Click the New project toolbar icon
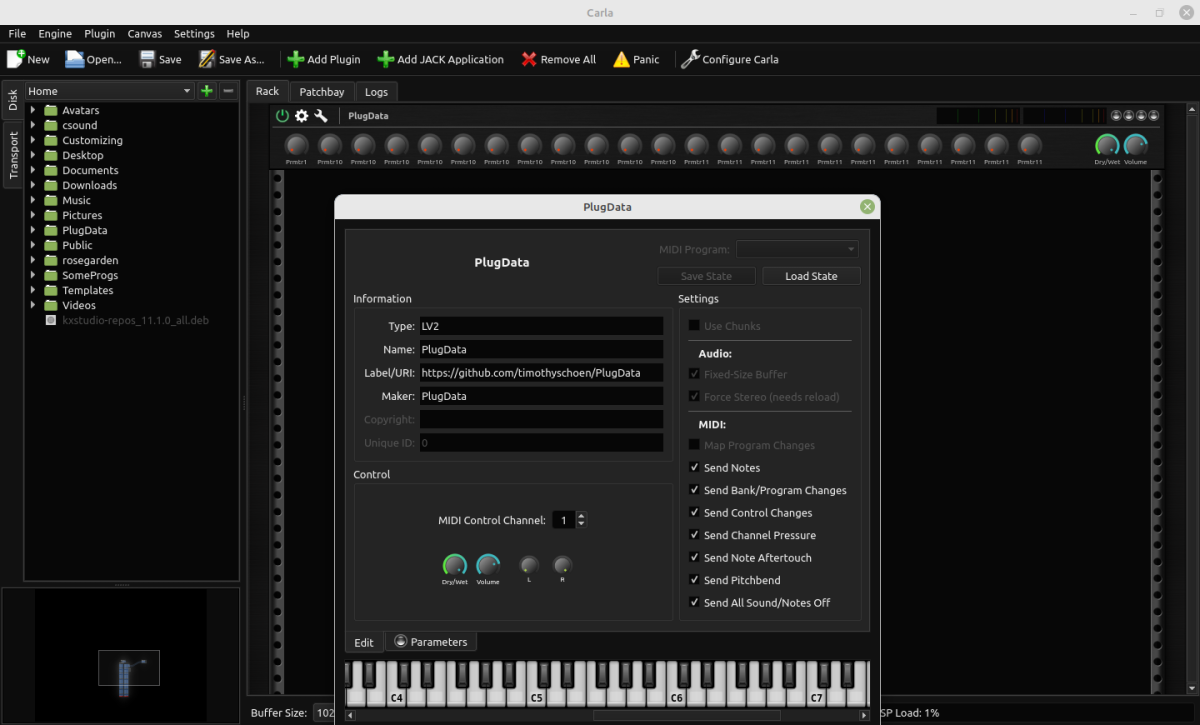The width and height of the screenshot is (1200, 725). coord(15,59)
